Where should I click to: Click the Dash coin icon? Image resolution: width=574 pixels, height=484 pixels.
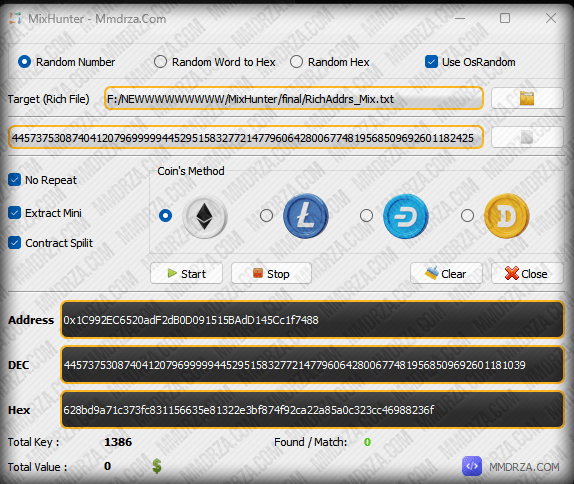406,216
